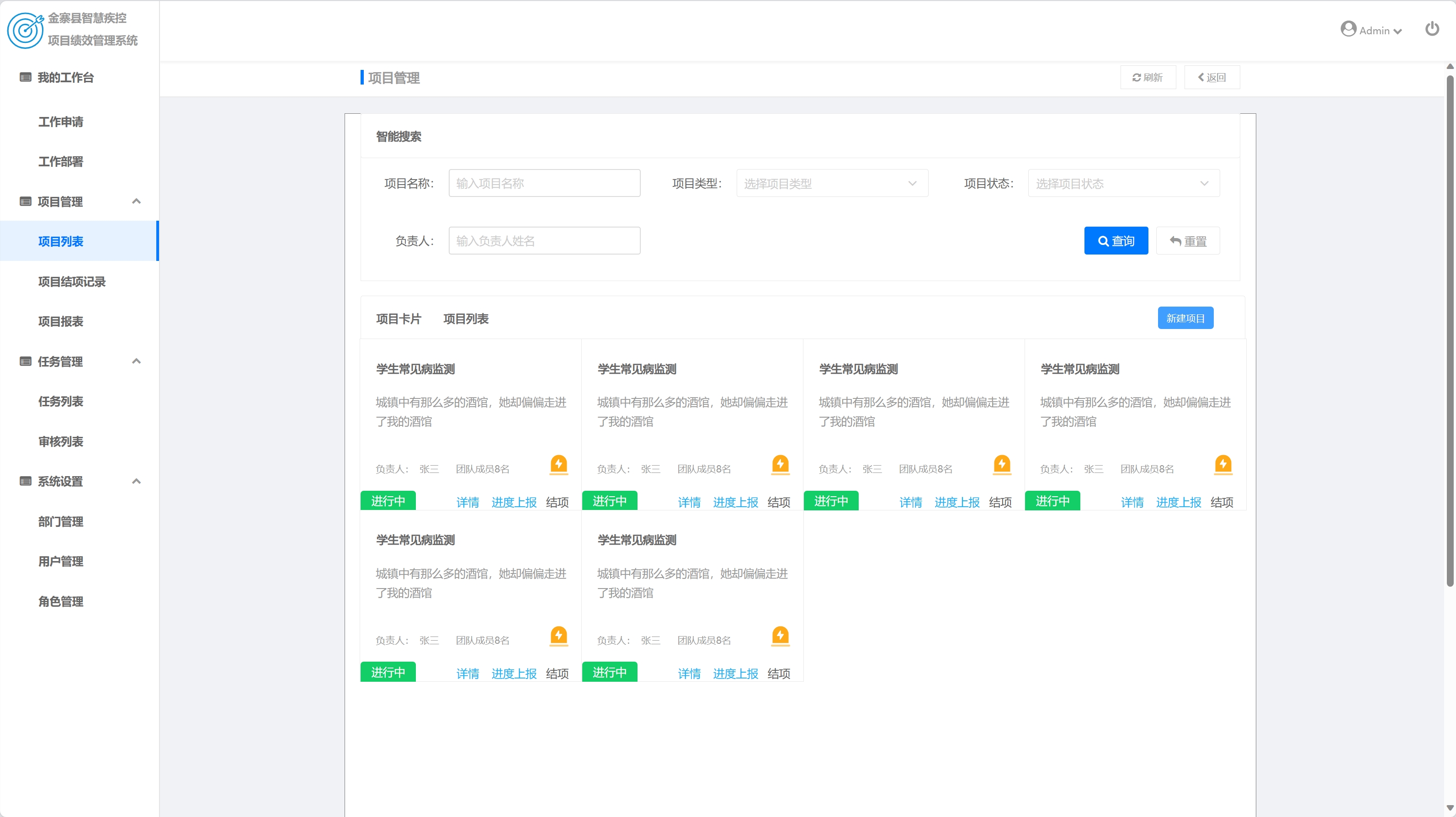Collapse the 项目管理 sidebar group chevron
Viewport: 1456px width, 817px height.
pyautogui.click(x=136, y=201)
